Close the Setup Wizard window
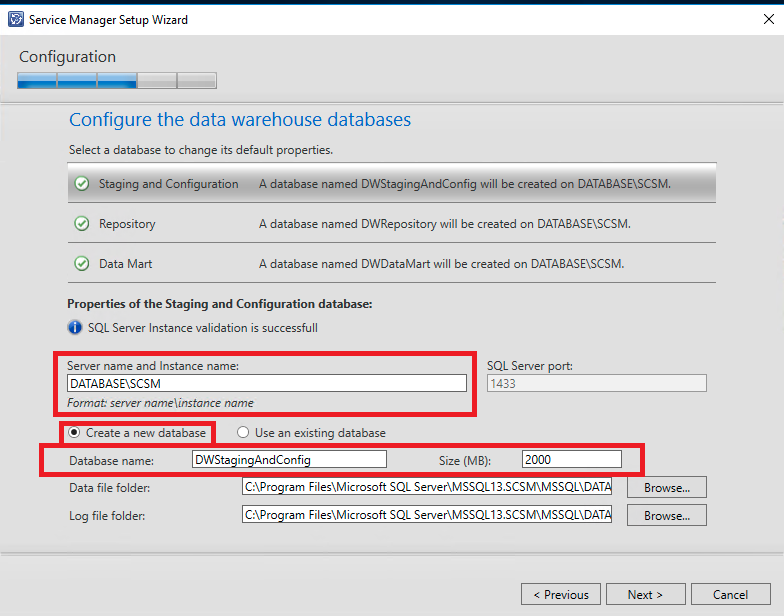Image resolution: width=784 pixels, height=616 pixels. [x=766, y=19]
